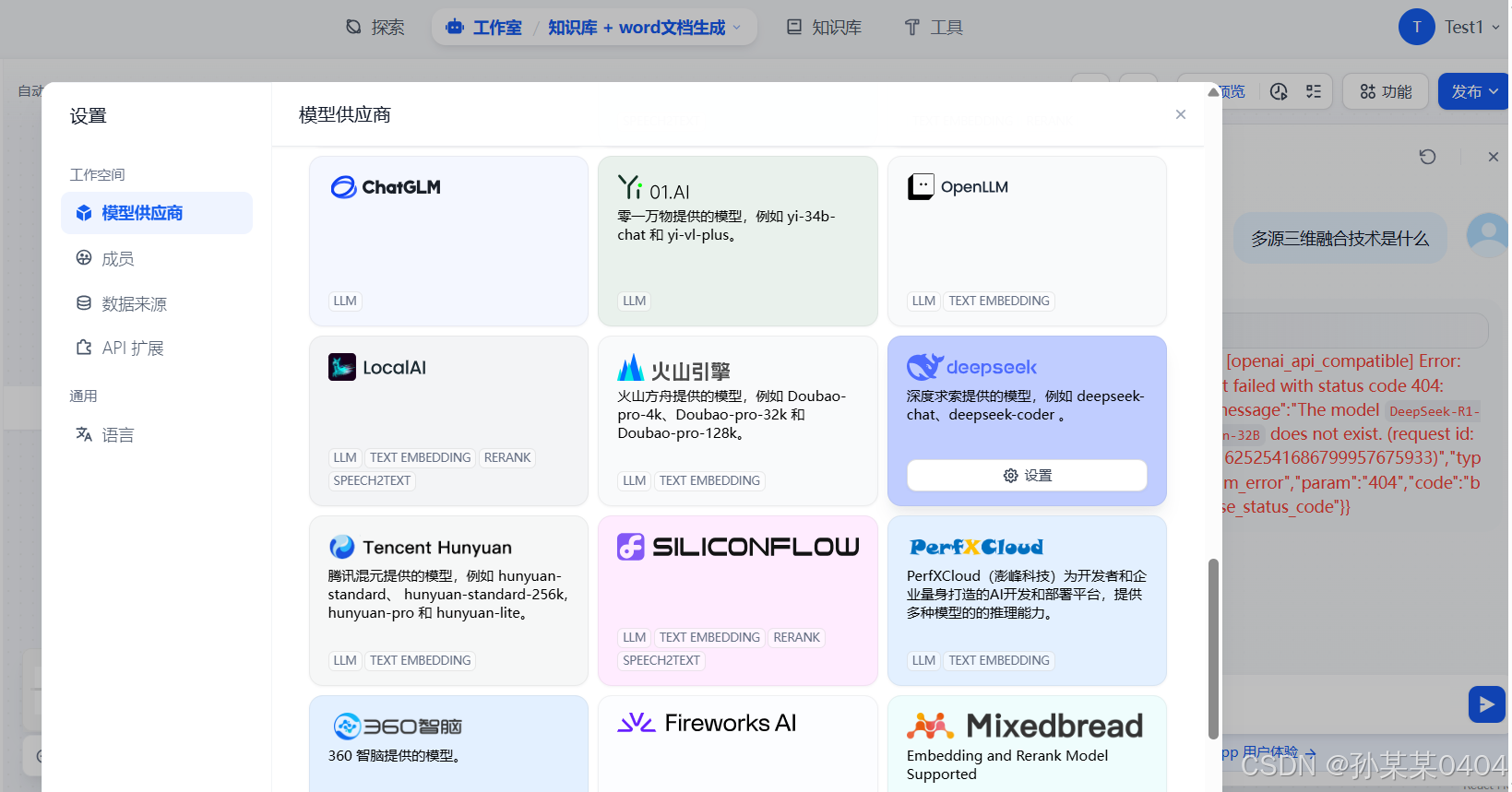Open the 工具 (Tools) tab

tap(933, 28)
